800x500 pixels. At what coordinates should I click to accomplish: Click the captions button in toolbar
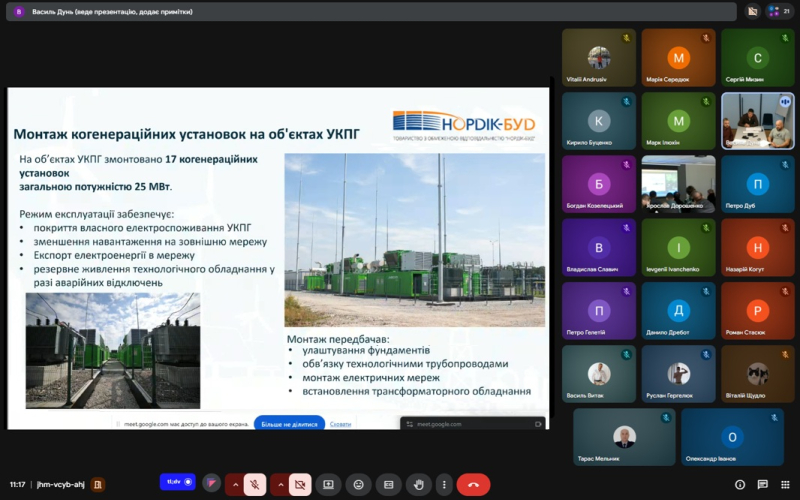click(388, 485)
